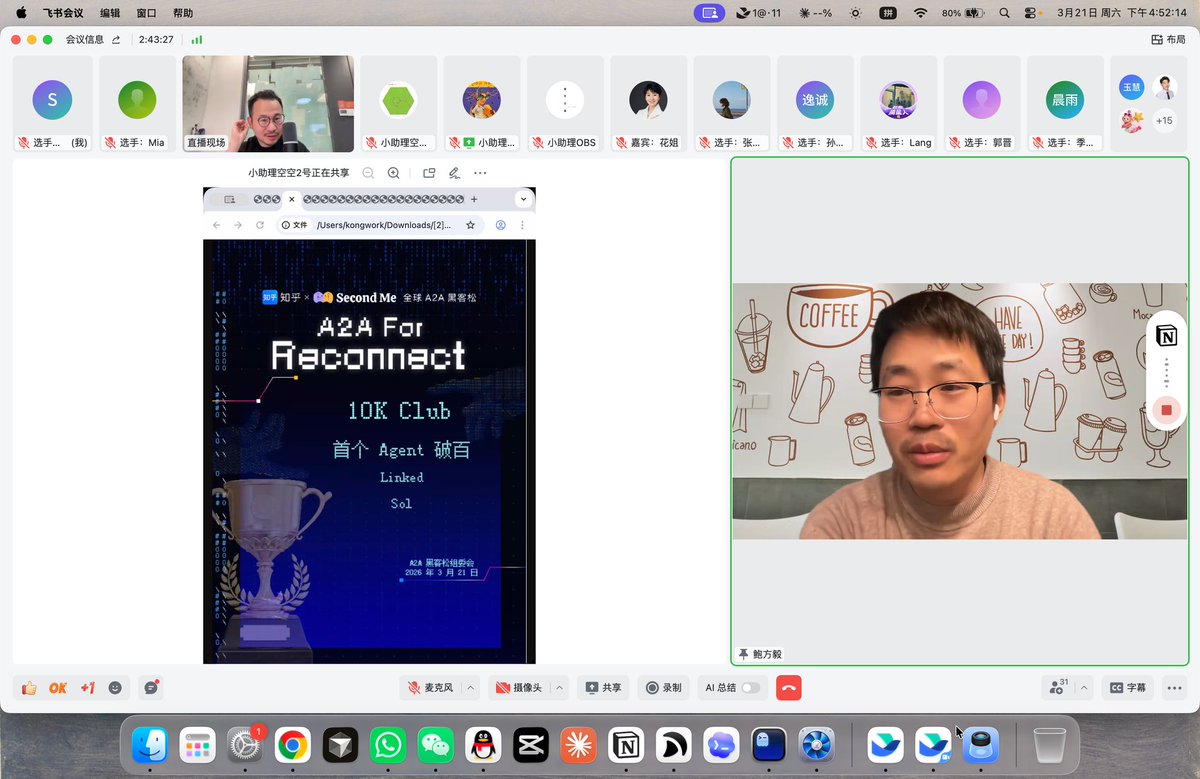Send the OK reaction
Image resolution: width=1200 pixels, height=779 pixels.
coord(58,688)
